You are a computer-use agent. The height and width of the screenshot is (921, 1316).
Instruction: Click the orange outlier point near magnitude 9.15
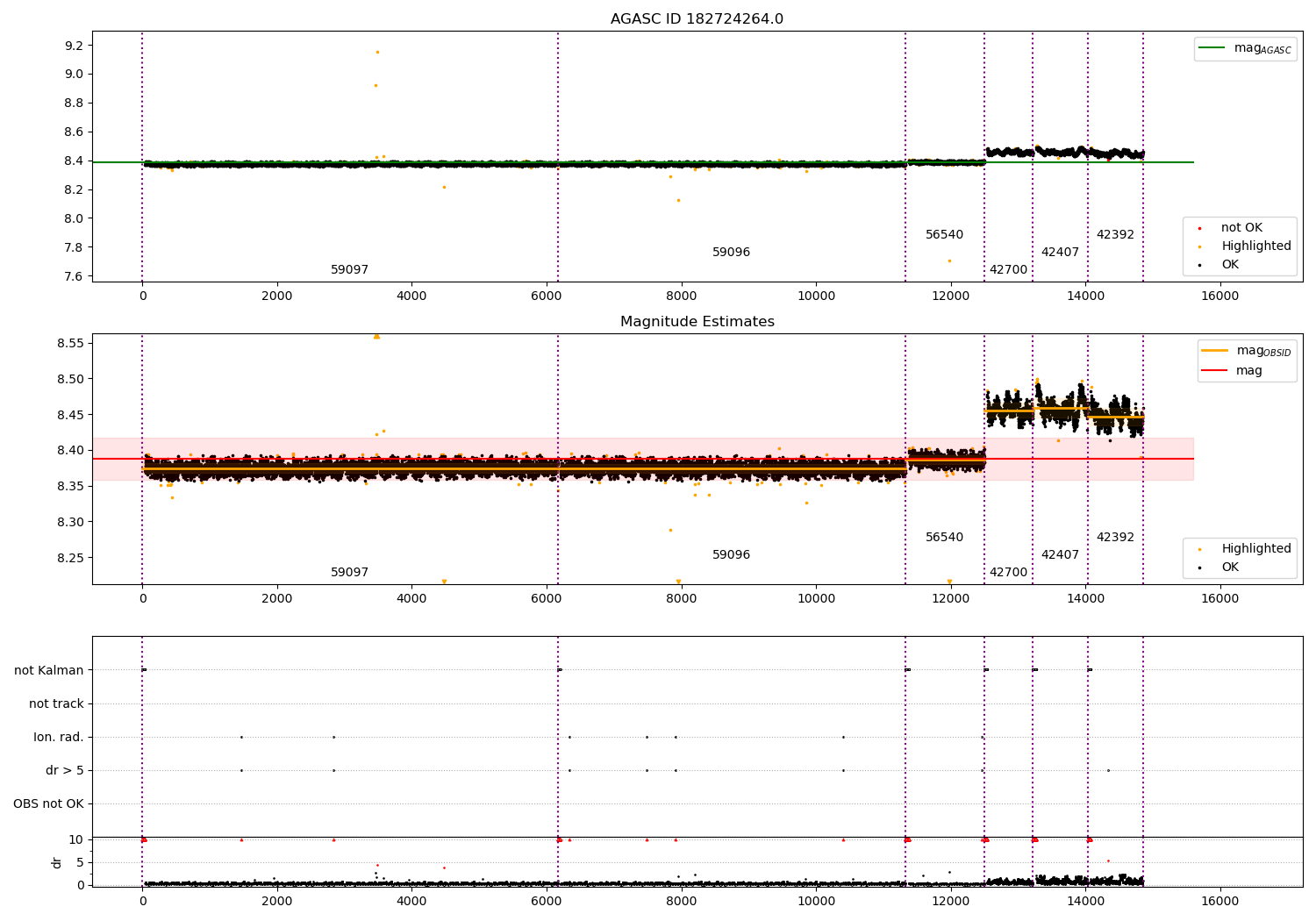click(377, 52)
